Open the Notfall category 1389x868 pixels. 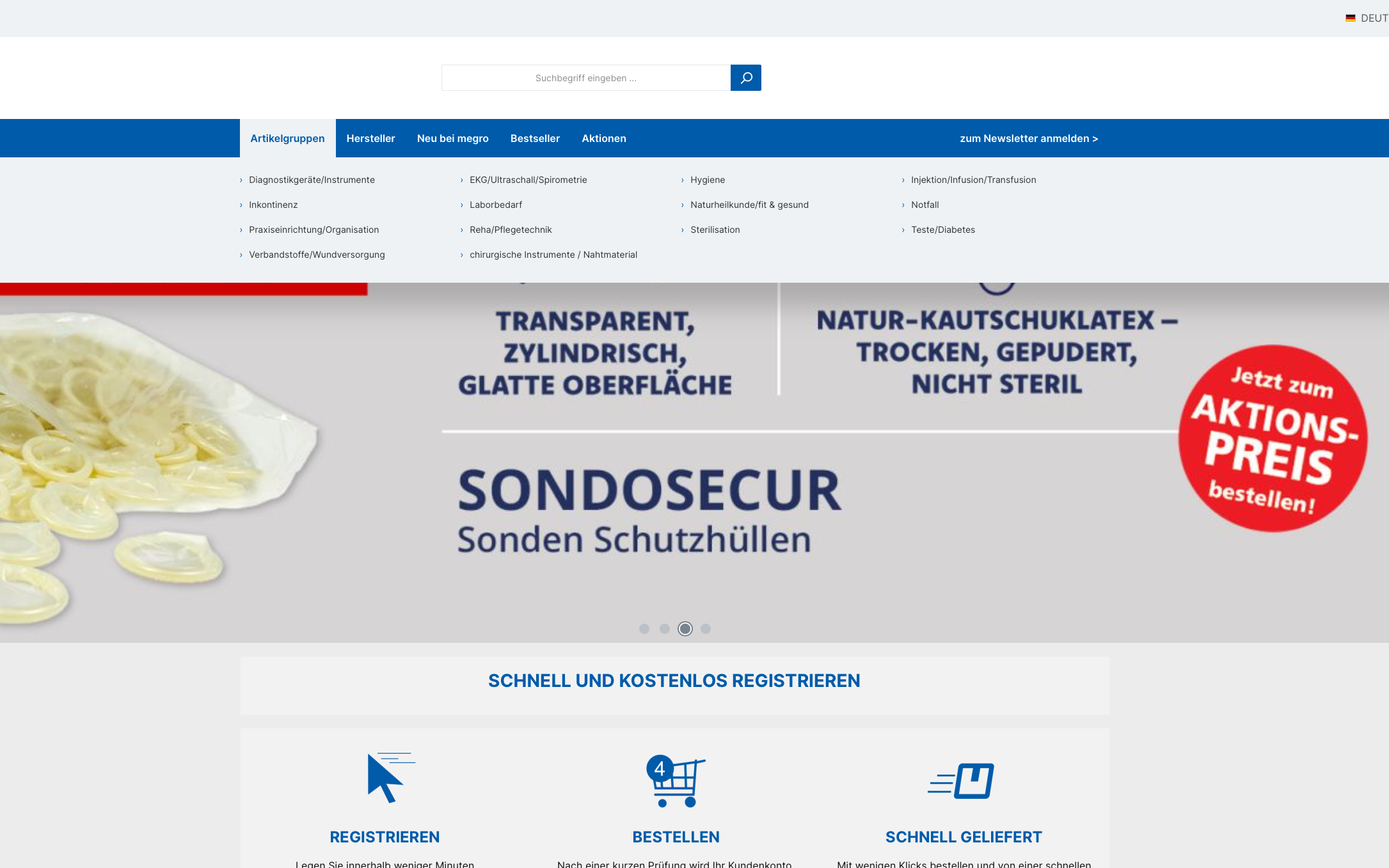925,205
